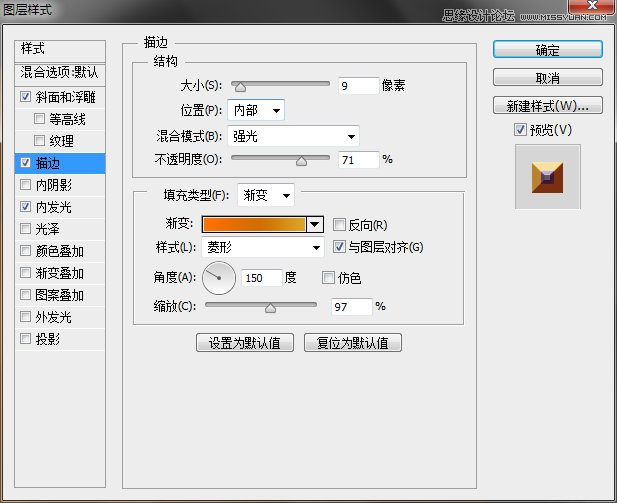Viewport: 617px width, 503px height.
Task: Click the orange gradient swatch
Action: tap(254, 224)
